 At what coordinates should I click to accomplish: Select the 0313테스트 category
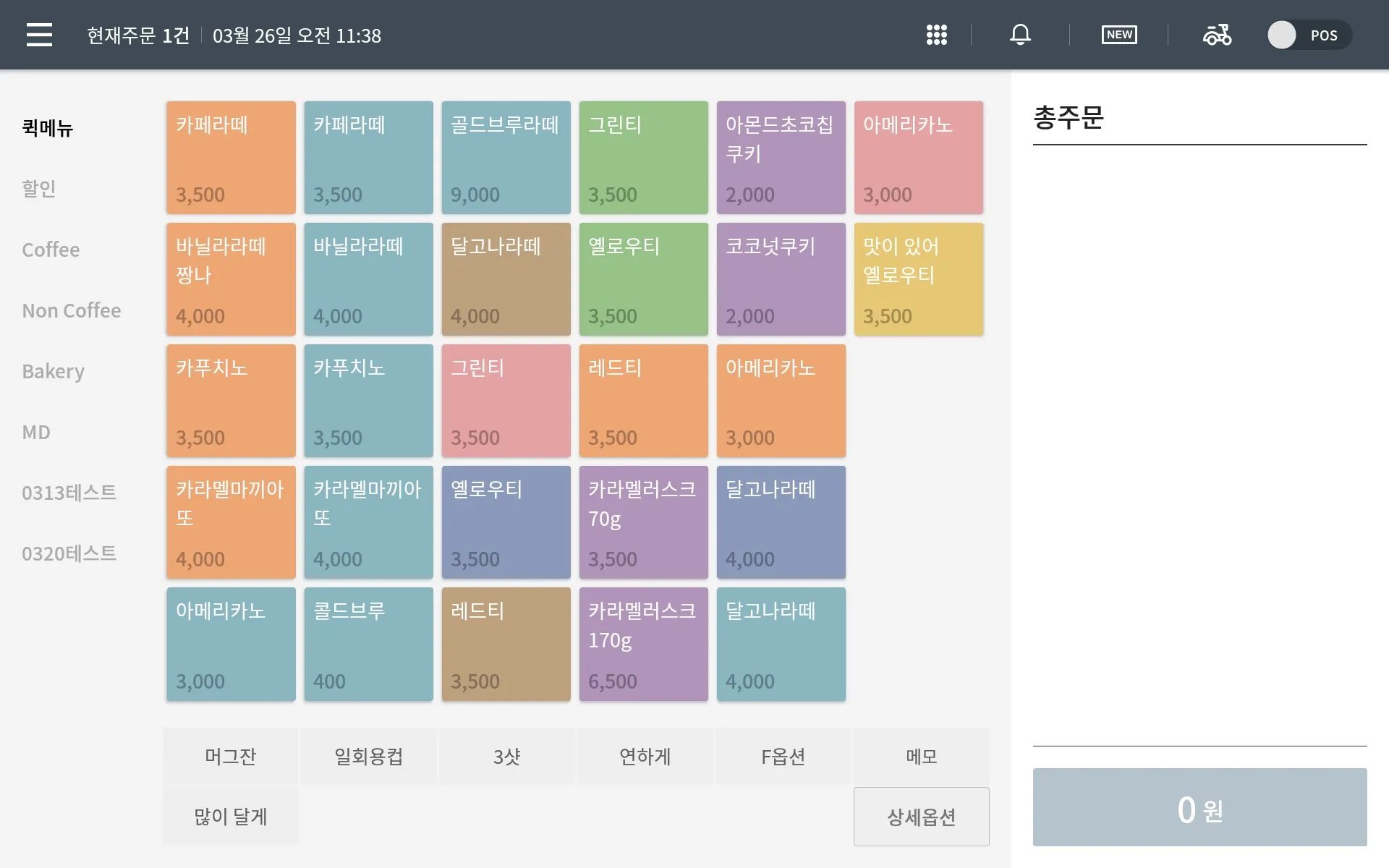(x=69, y=493)
